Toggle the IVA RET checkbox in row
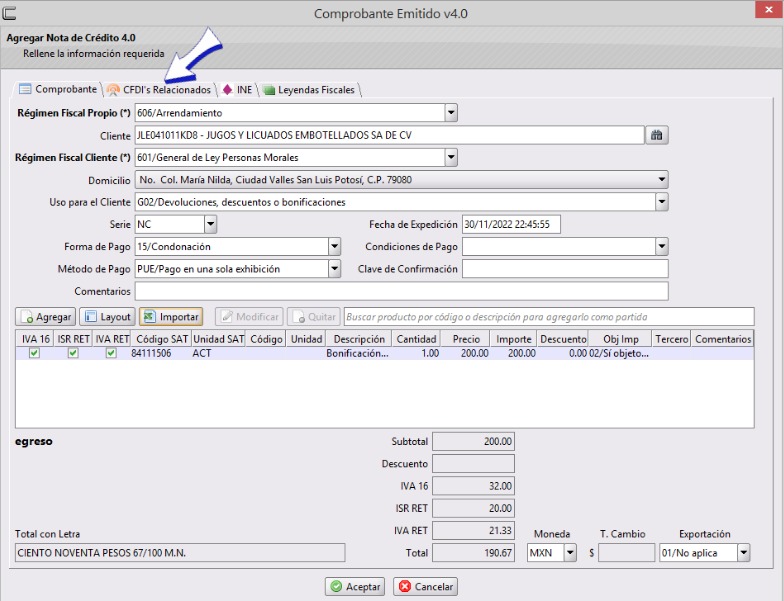The image size is (784, 601). (111, 353)
